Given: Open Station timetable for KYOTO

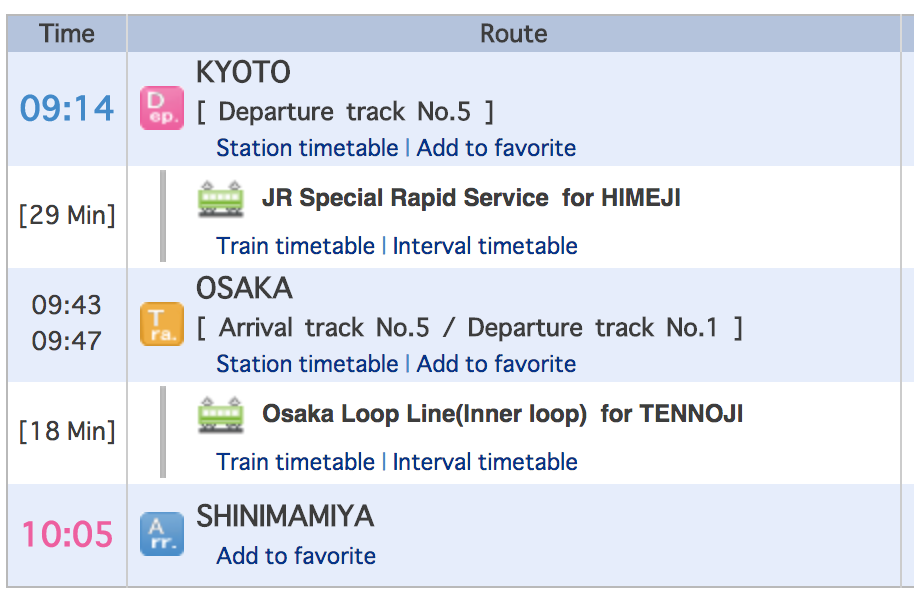Looking at the screenshot, I should coord(307,148).
